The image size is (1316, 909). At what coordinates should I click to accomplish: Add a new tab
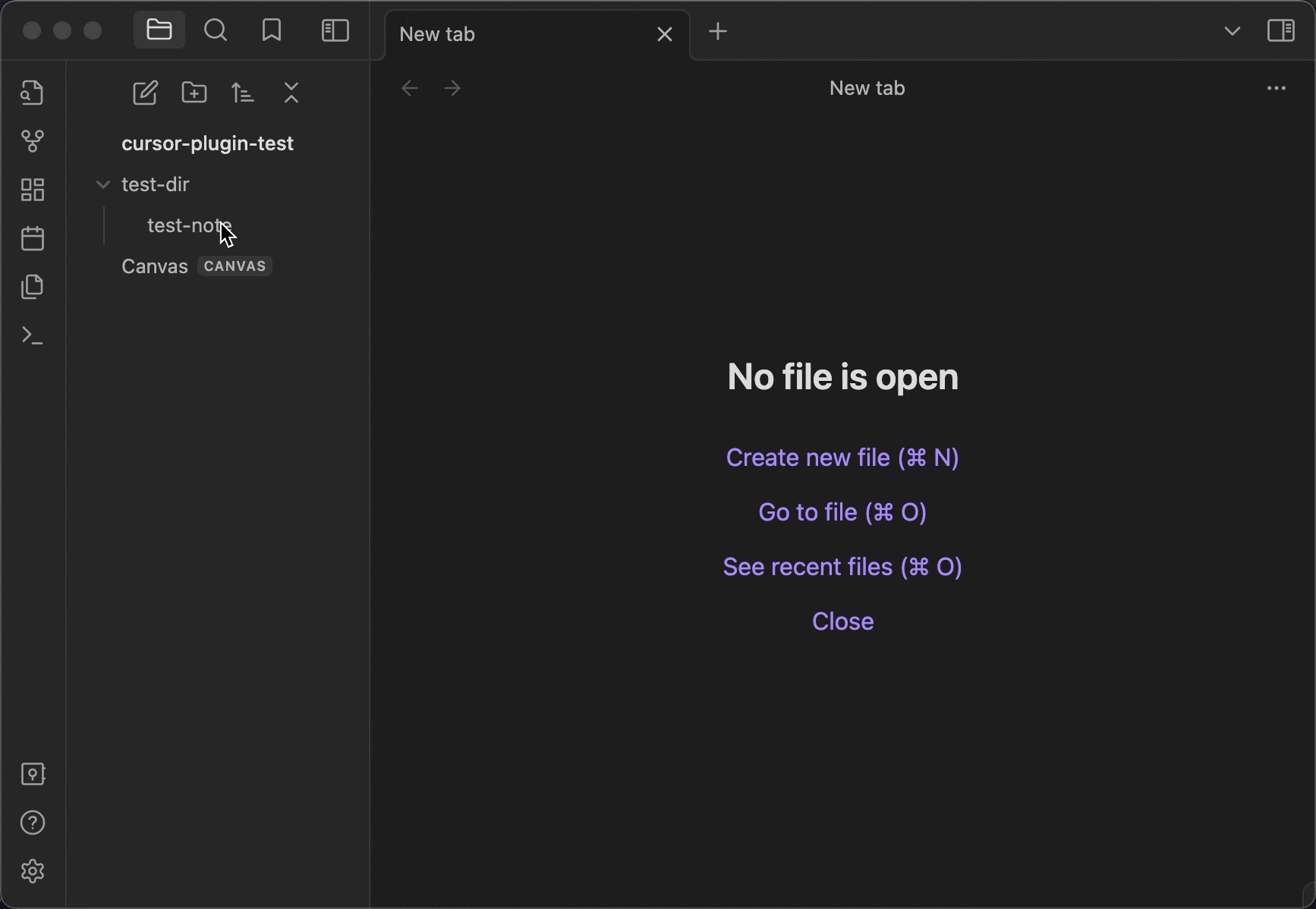click(718, 32)
